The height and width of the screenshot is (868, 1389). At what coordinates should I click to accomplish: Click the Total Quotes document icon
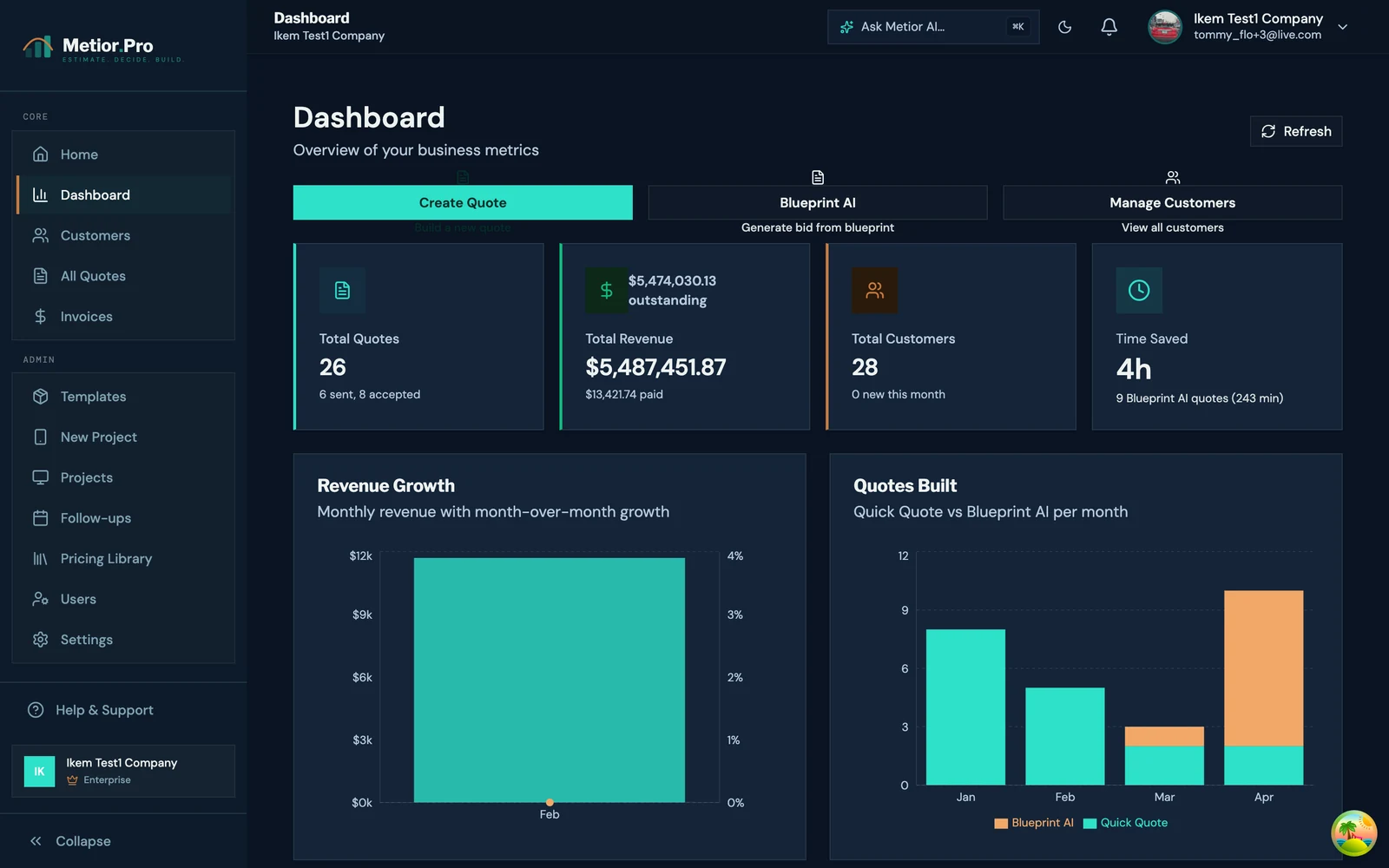[342, 290]
